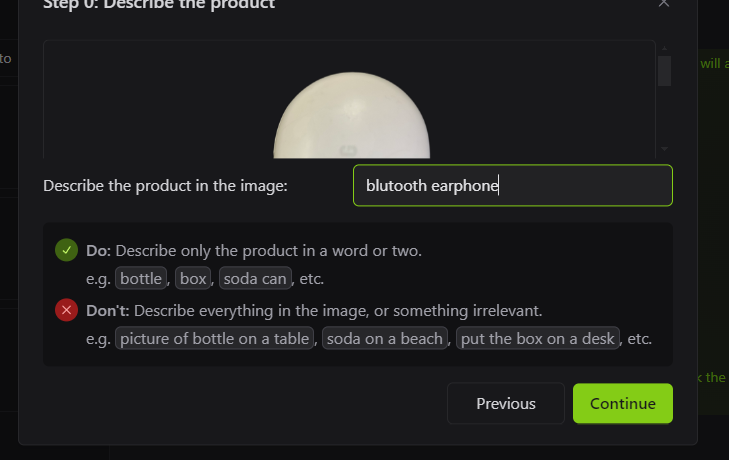Proceed with the green Continue button
Viewport: 729px width, 460px height.
coord(623,403)
